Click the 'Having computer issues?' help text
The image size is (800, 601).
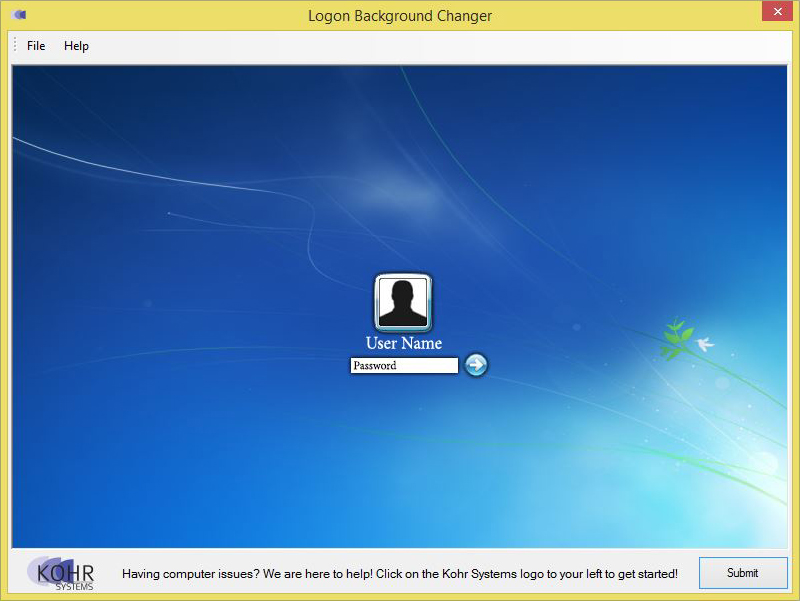(400, 574)
